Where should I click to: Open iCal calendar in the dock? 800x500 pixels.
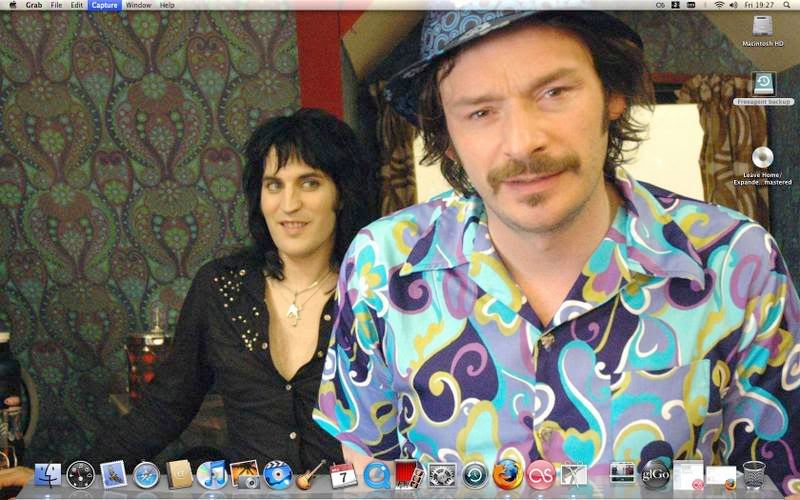[x=343, y=474]
